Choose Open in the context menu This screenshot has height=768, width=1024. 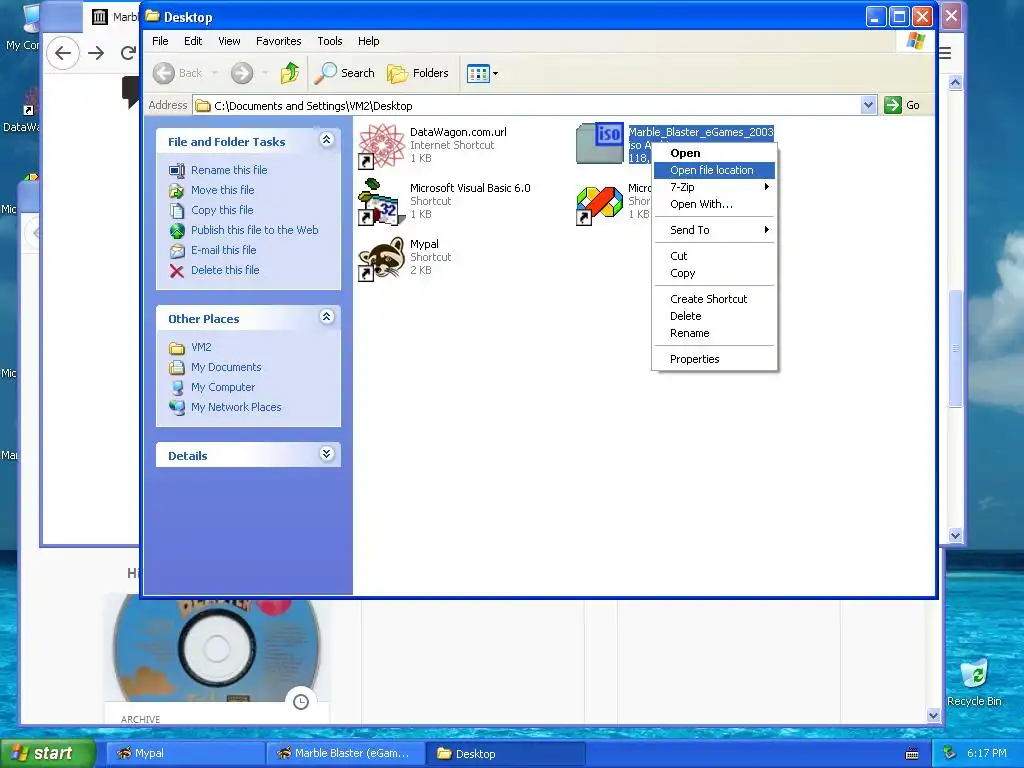tap(714, 153)
